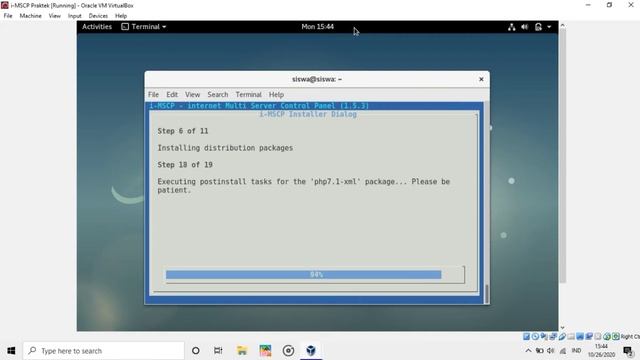The image size is (640, 360).
Task: Click the VirtualBox hard disk activity icon
Action: (x=527, y=336)
